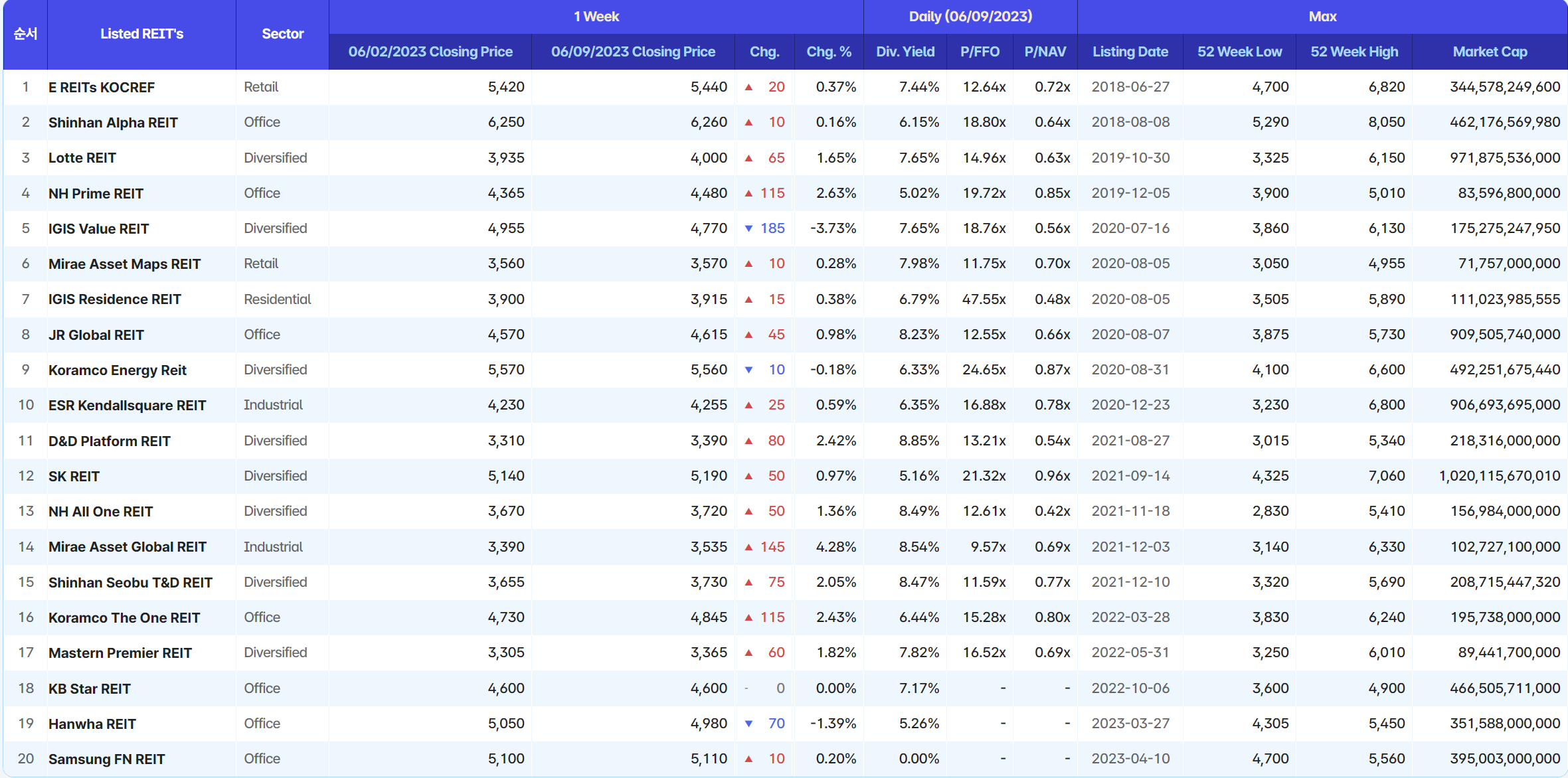Select the Mastern Premier REIT name
The width and height of the screenshot is (1568, 778).
click(x=120, y=653)
